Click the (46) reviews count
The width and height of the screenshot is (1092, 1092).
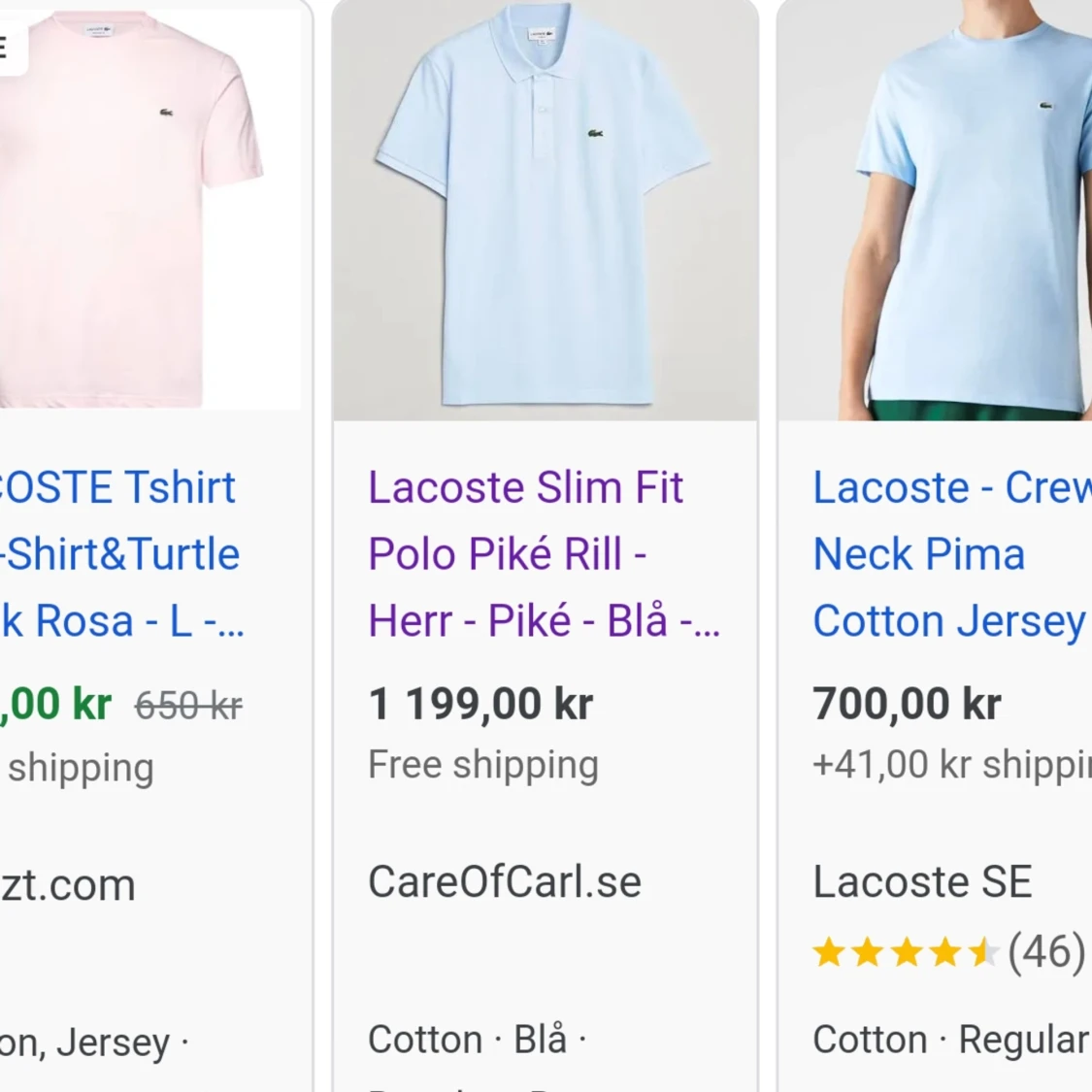click(x=1044, y=952)
